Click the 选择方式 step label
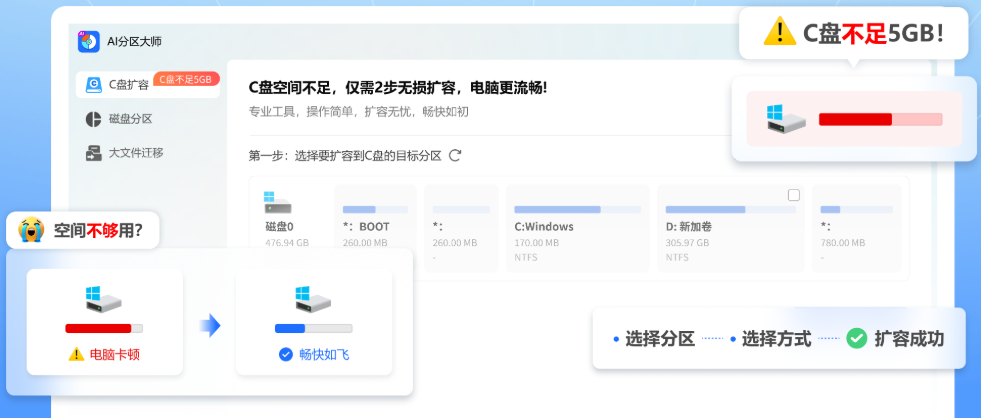The height and width of the screenshot is (418, 981). (776, 339)
